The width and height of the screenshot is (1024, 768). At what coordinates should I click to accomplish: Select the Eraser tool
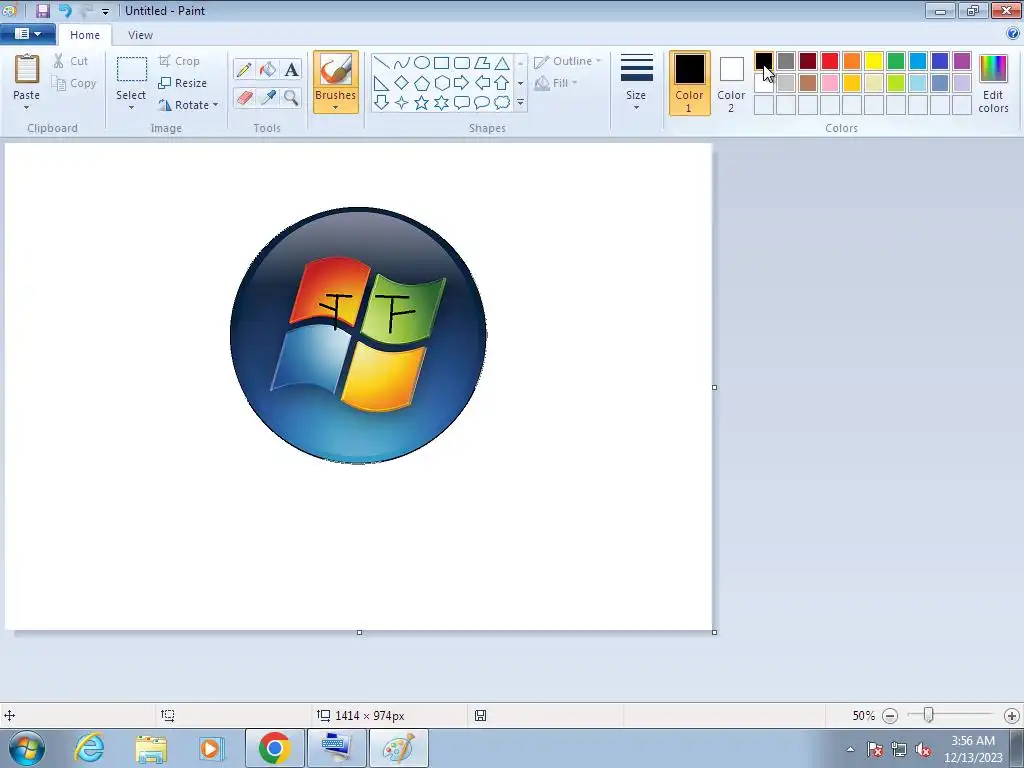(244, 97)
